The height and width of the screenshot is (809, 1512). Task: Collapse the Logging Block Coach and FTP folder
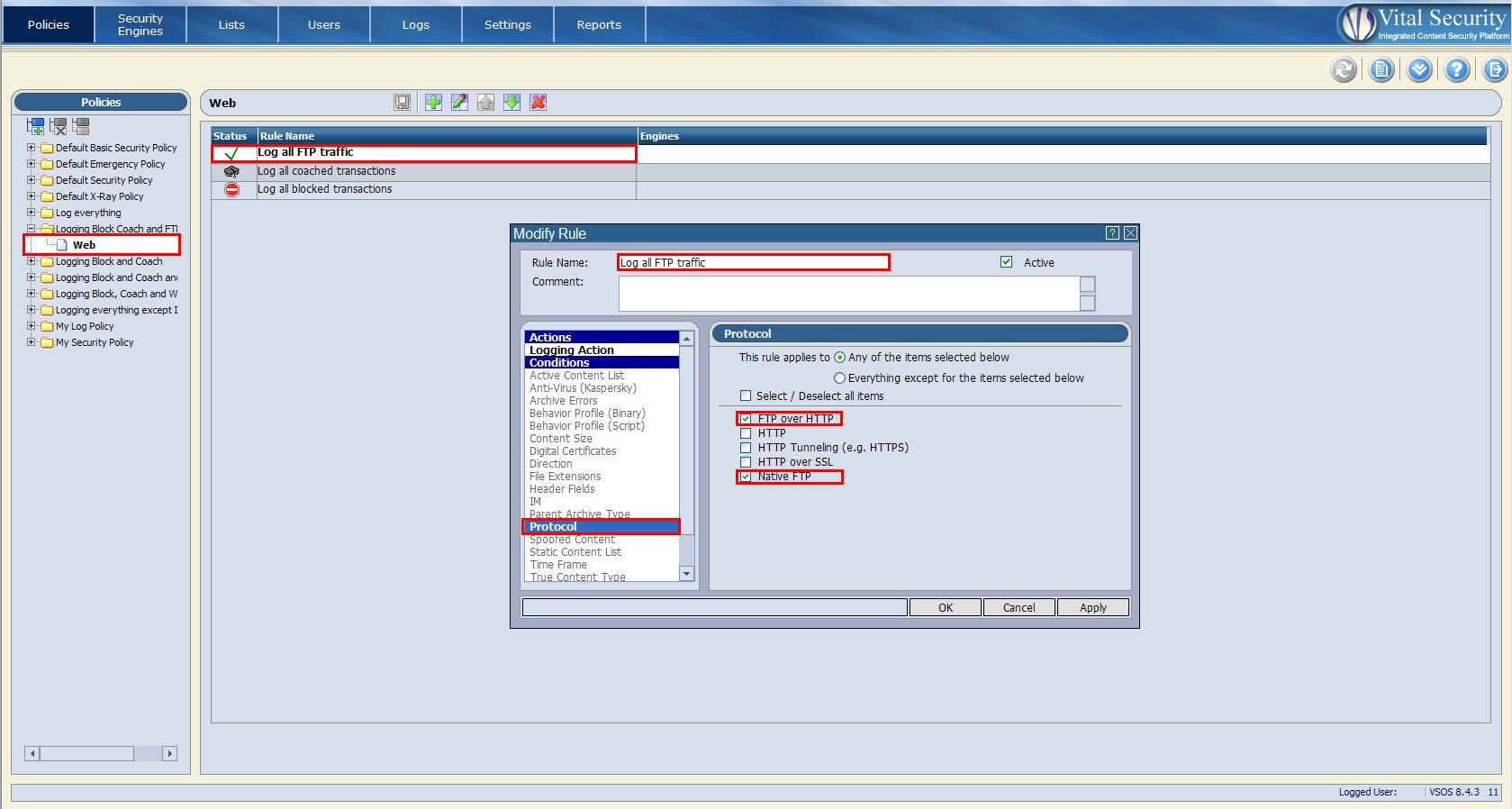click(x=32, y=229)
